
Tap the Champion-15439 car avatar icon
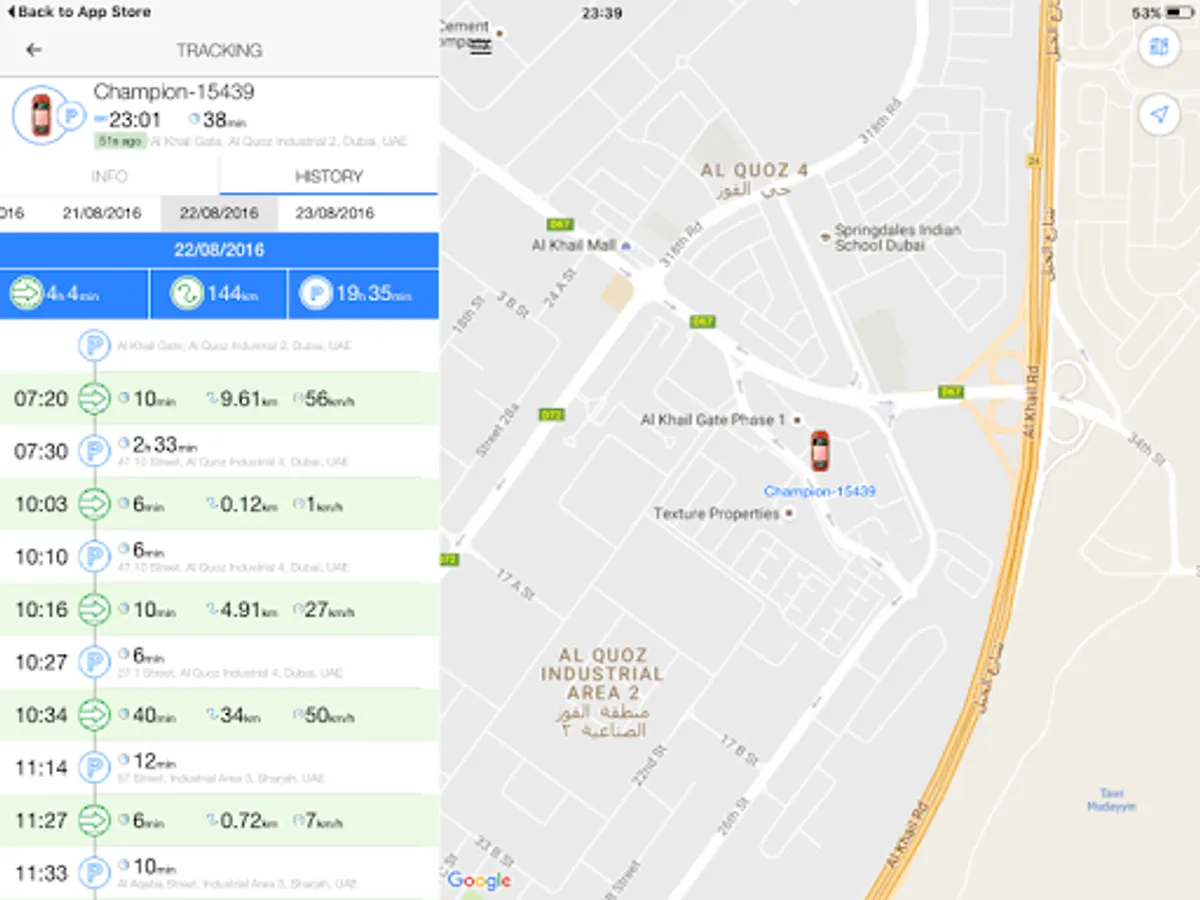[x=40, y=115]
